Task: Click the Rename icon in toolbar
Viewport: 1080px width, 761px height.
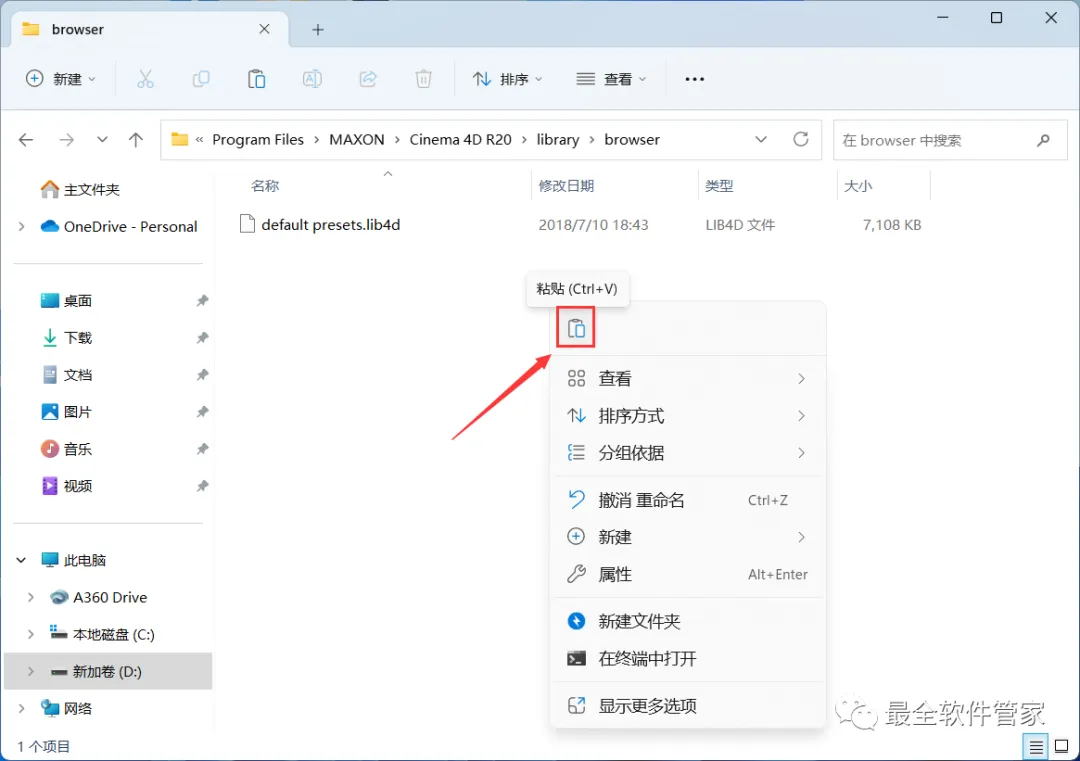Action: pyautogui.click(x=312, y=79)
